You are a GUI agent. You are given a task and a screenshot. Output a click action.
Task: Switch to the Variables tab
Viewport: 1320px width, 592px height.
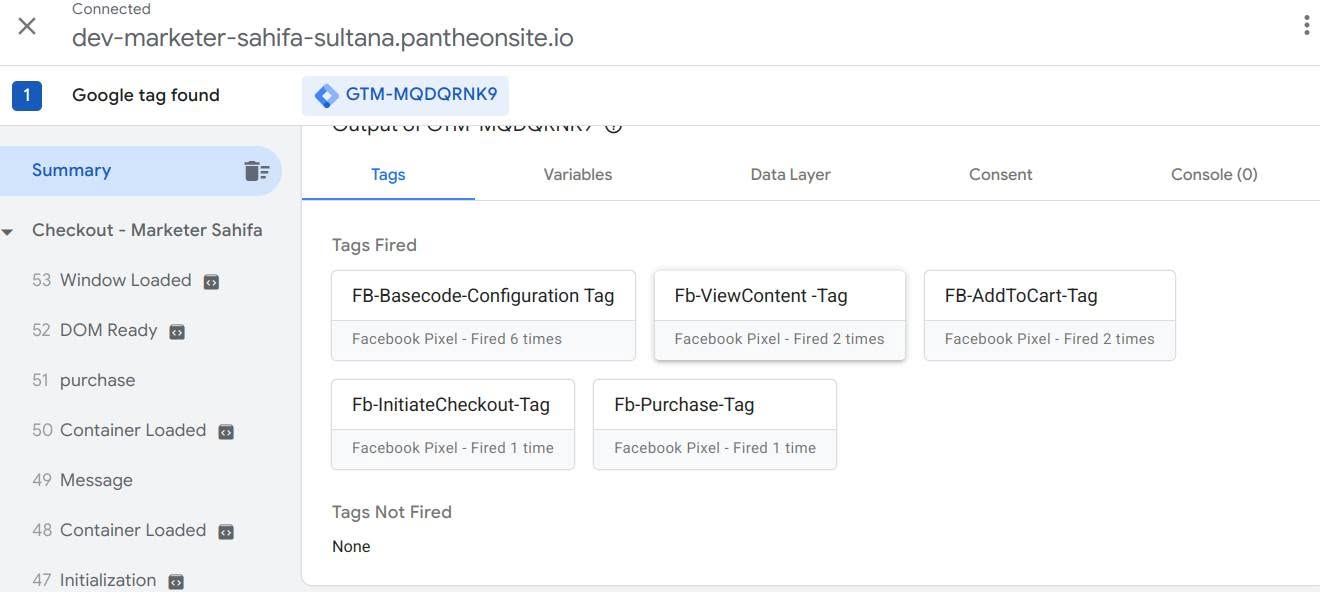pyautogui.click(x=578, y=174)
